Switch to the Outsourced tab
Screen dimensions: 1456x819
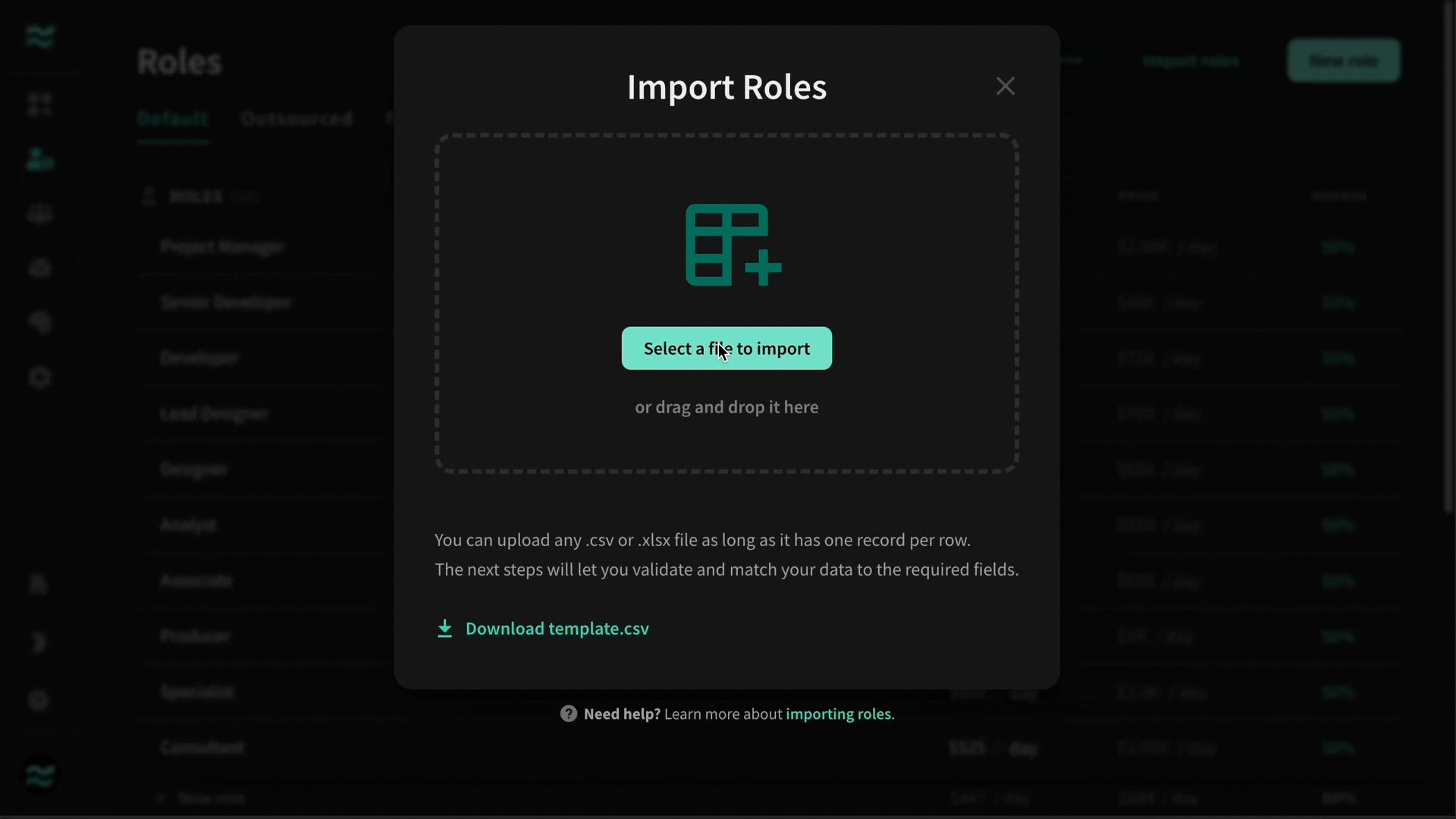(297, 119)
